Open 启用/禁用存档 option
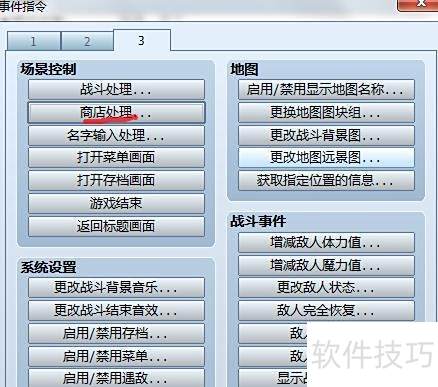Screen dimensions: 438x387 [116, 333]
